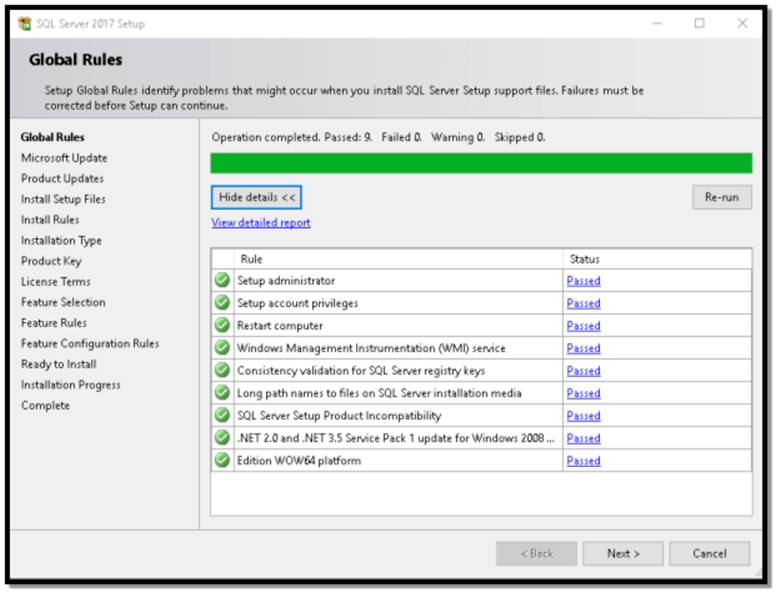Maximize the SQL Server 2017 Setup window
This screenshot has width=780, height=597.
tap(699, 23)
